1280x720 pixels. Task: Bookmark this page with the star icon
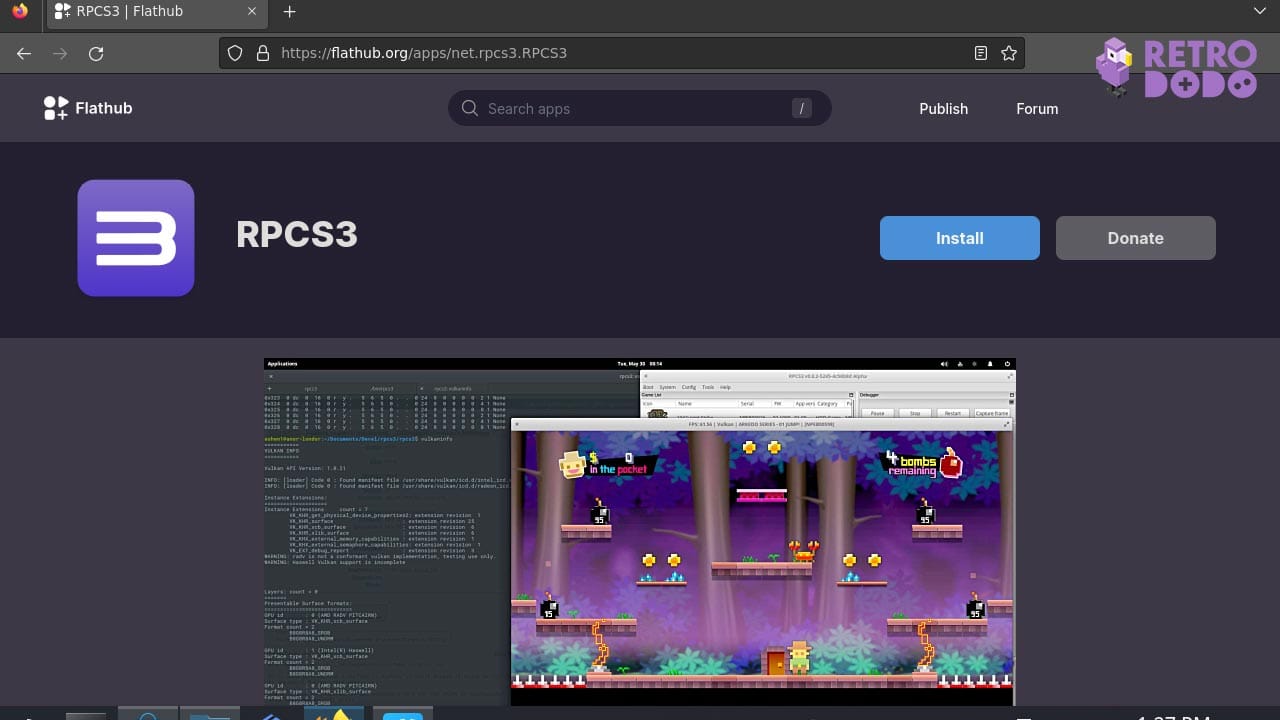click(1009, 53)
